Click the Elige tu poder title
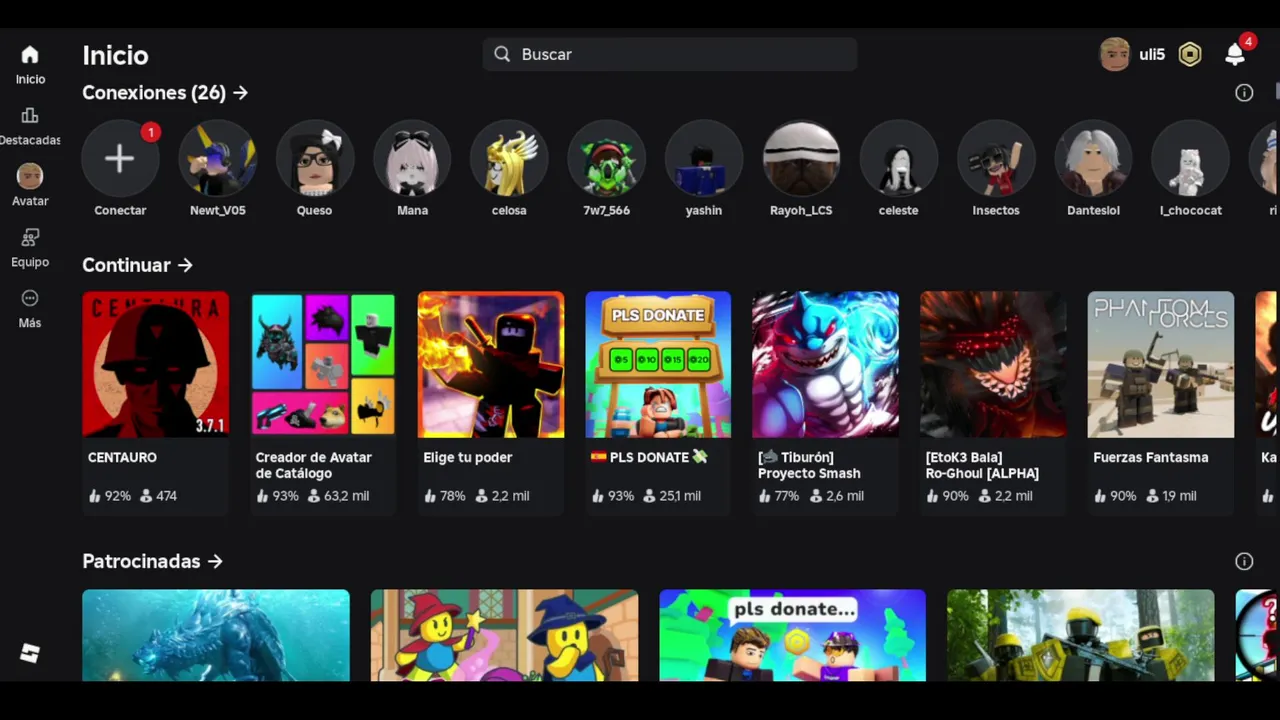1280x720 pixels. (468, 457)
